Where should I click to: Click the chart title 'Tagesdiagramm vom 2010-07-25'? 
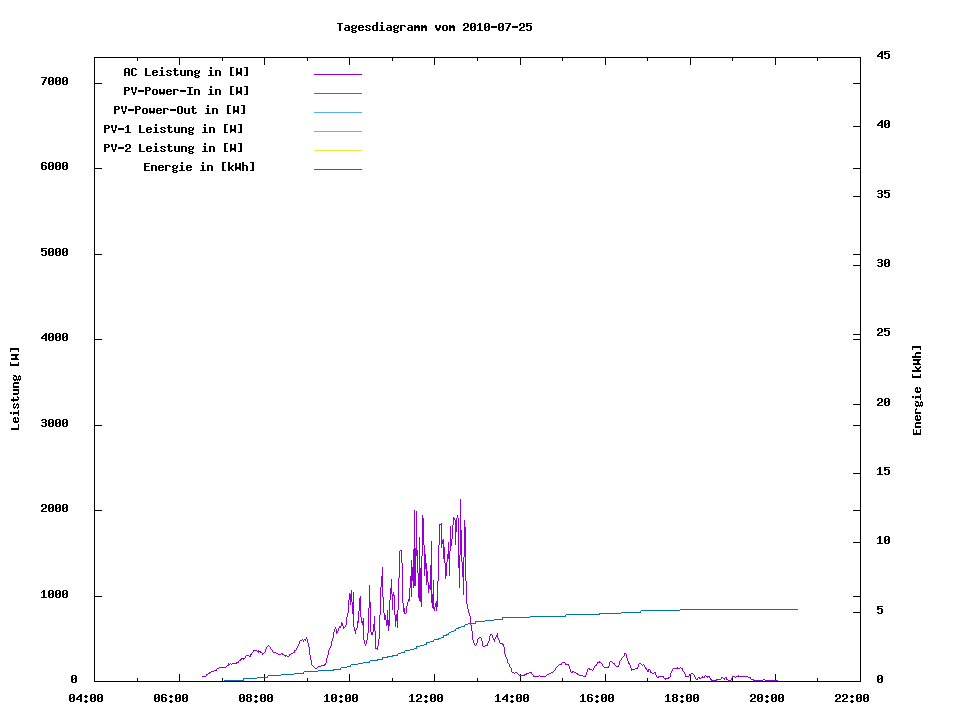click(434, 27)
